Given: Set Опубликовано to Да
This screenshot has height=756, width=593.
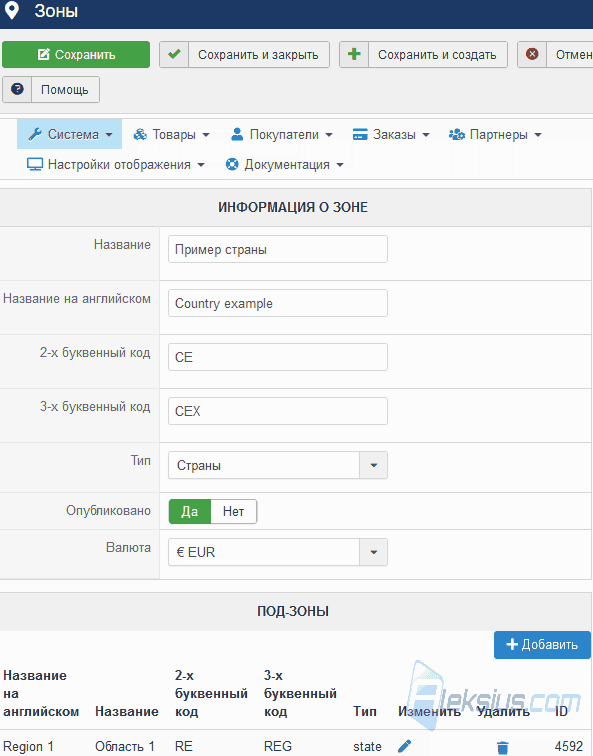Looking at the screenshot, I should [x=189, y=511].
